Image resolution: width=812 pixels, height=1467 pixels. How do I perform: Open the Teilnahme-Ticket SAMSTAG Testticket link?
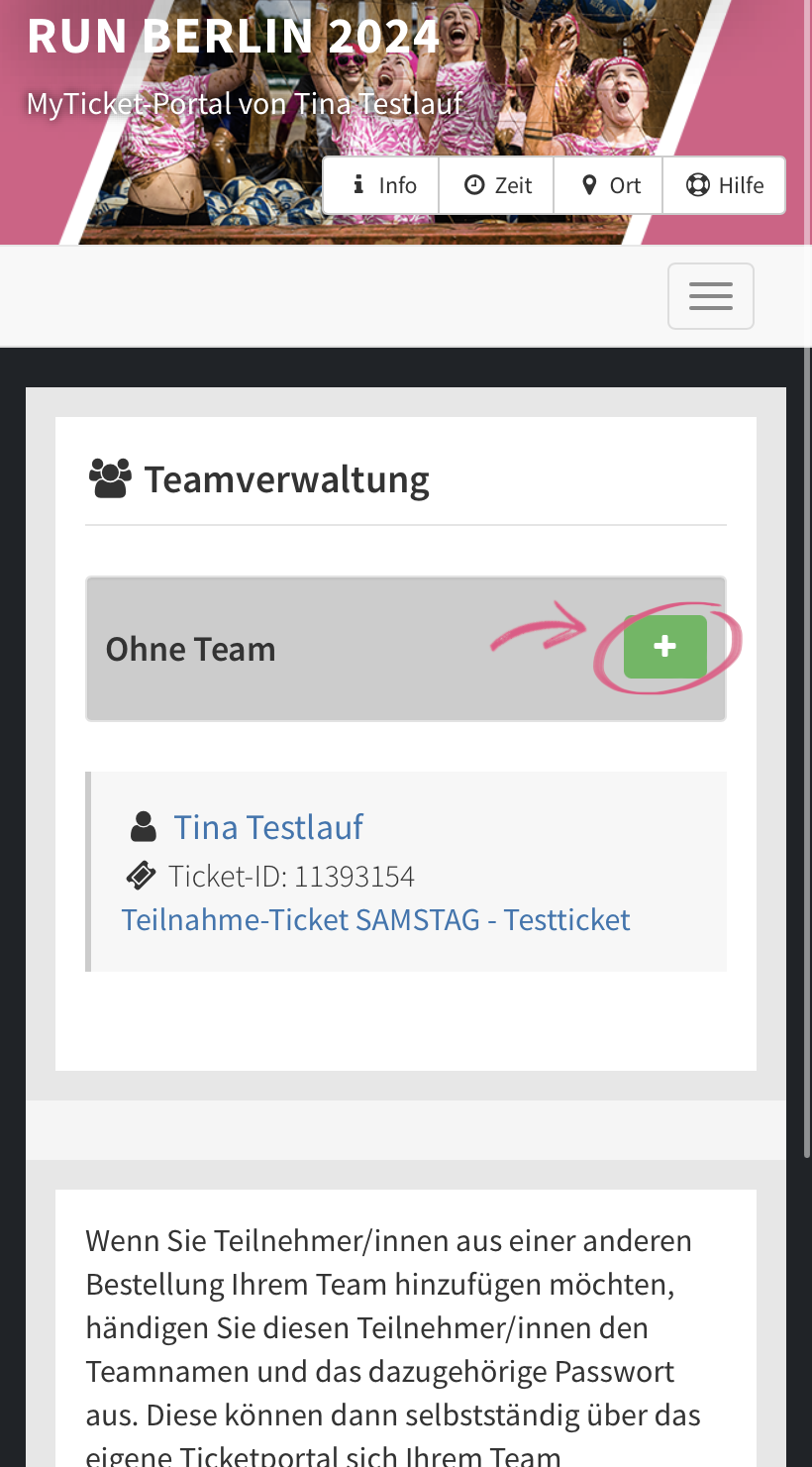point(375,919)
